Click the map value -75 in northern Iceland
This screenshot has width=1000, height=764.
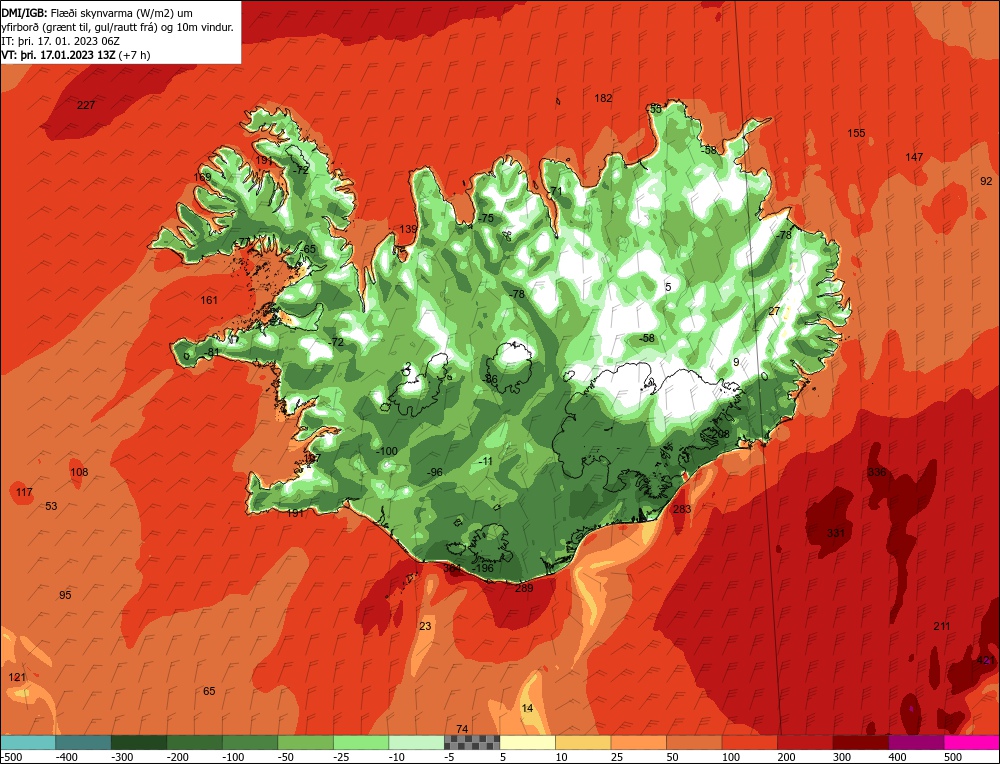[486, 218]
